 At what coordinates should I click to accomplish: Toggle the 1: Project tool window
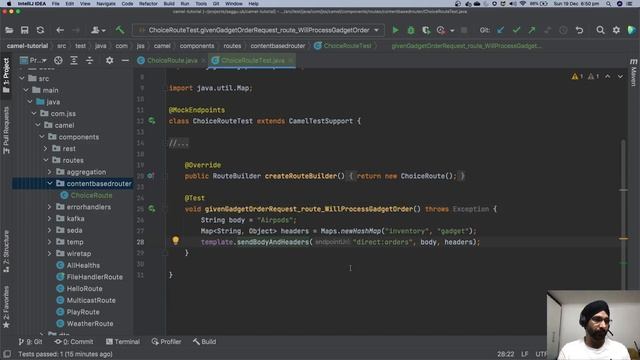point(6,76)
